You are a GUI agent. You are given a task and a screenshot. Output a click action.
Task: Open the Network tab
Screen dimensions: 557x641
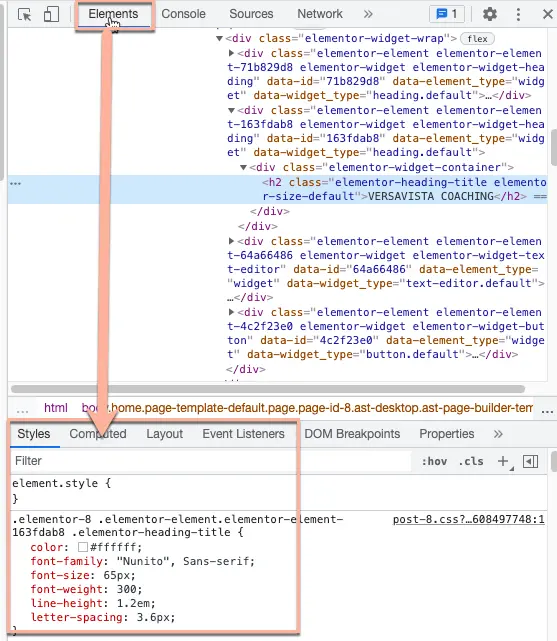click(320, 14)
